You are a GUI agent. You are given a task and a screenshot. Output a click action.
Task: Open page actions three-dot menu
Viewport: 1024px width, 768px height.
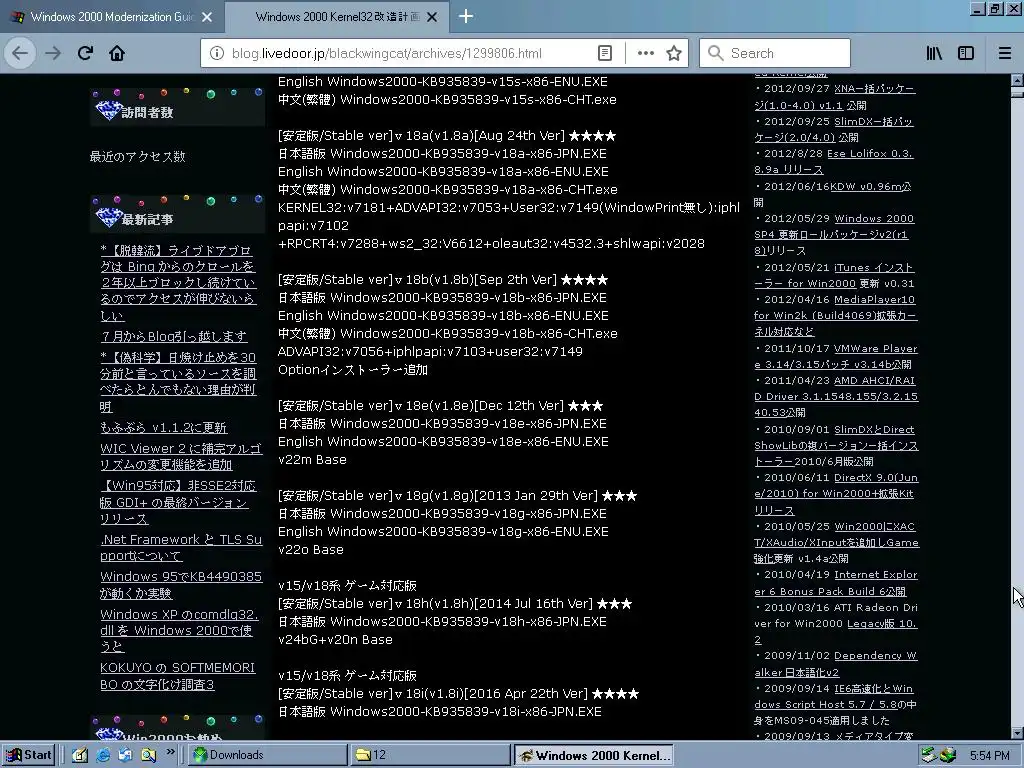point(645,53)
